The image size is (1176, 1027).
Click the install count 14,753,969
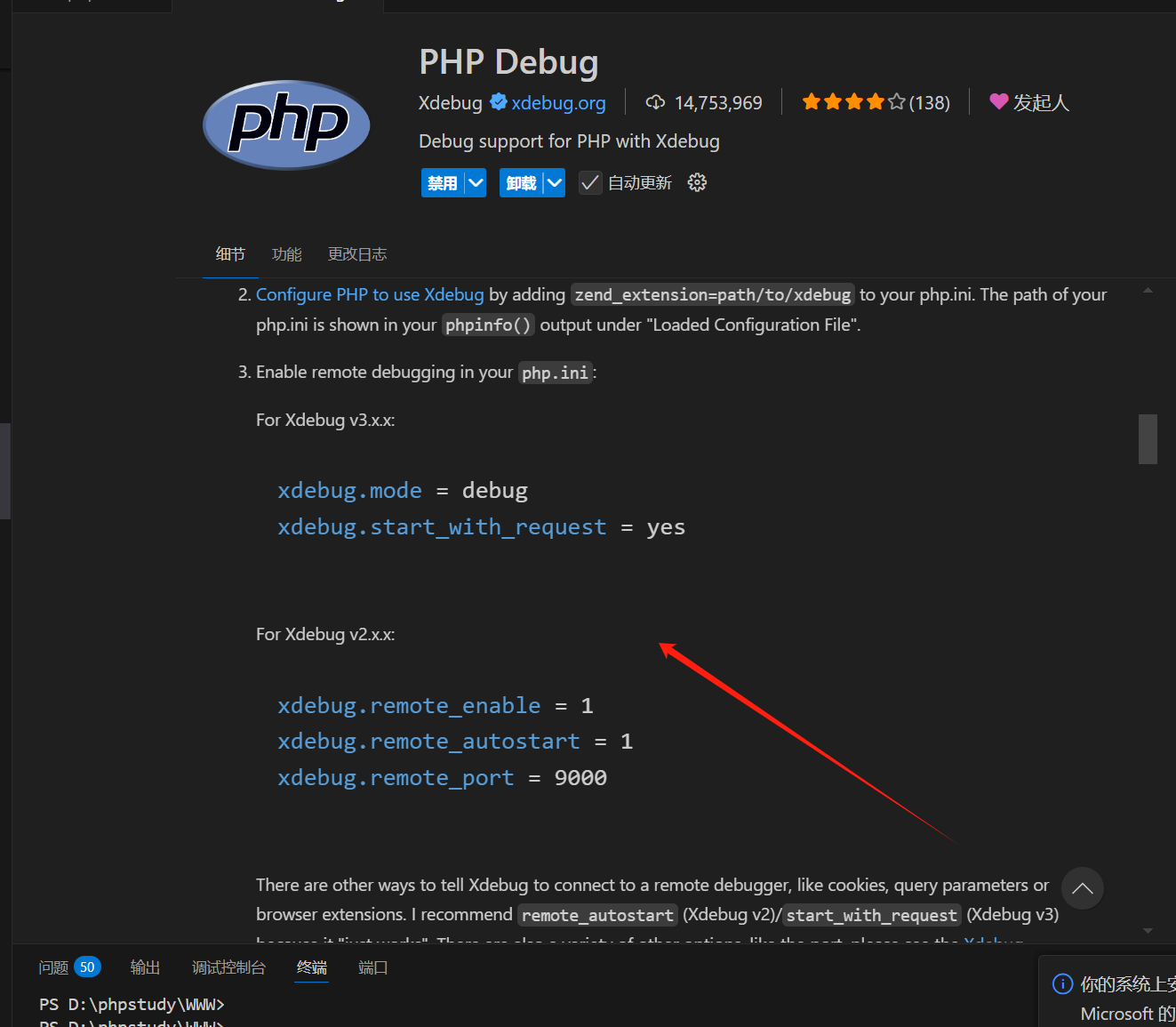click(x=718, y=103)
